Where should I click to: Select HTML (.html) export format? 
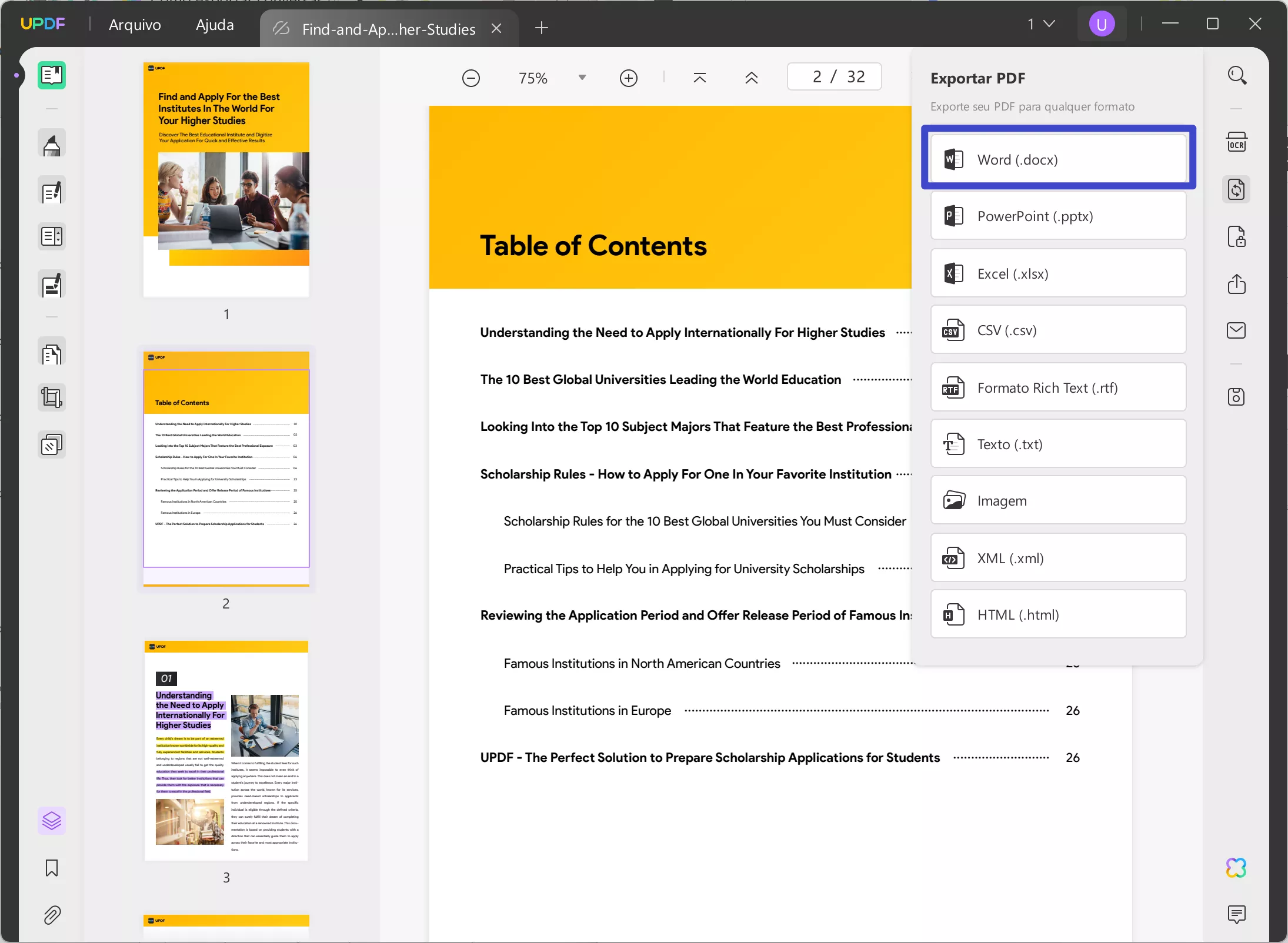(1058, 614)
